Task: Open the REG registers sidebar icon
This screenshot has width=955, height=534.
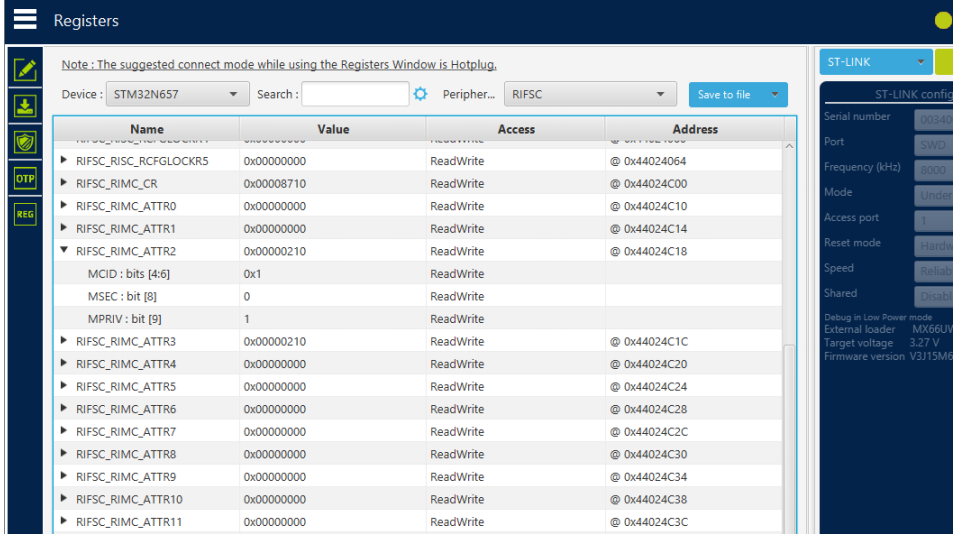Action: tap(25, 214)
